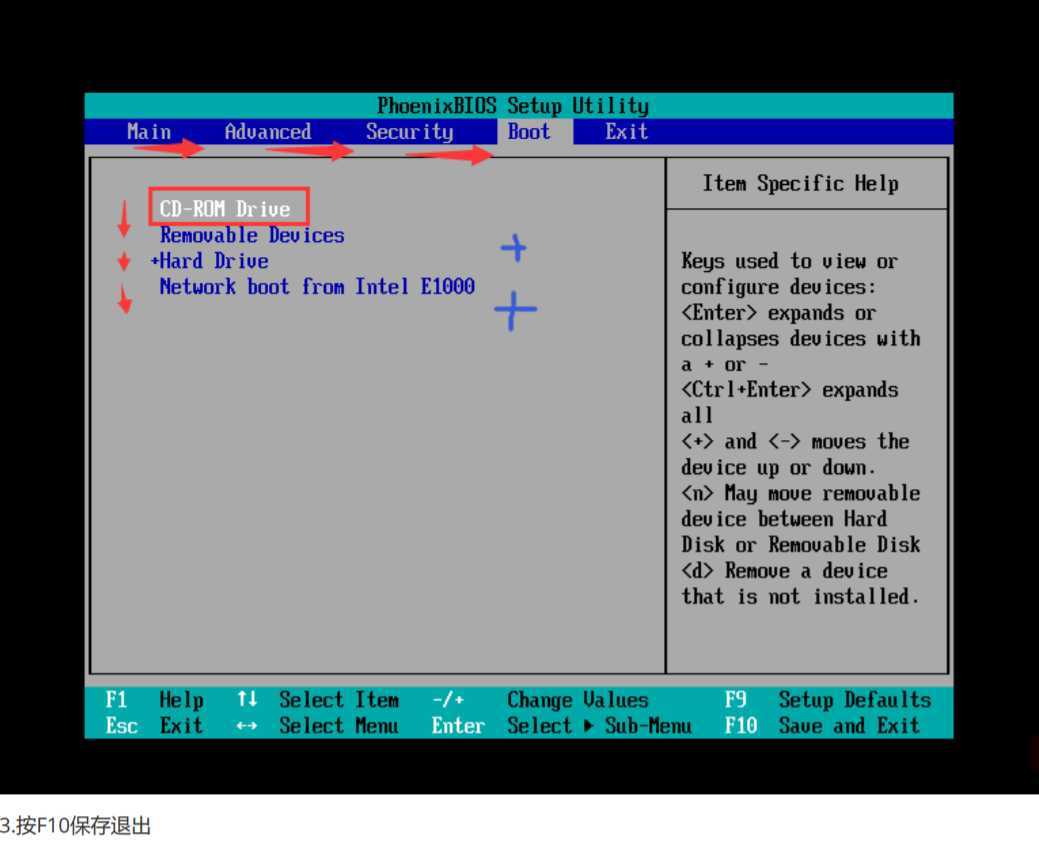Click the Enter Select Sub-Menu hint
1039x844 pixels.
click(561, 725)
